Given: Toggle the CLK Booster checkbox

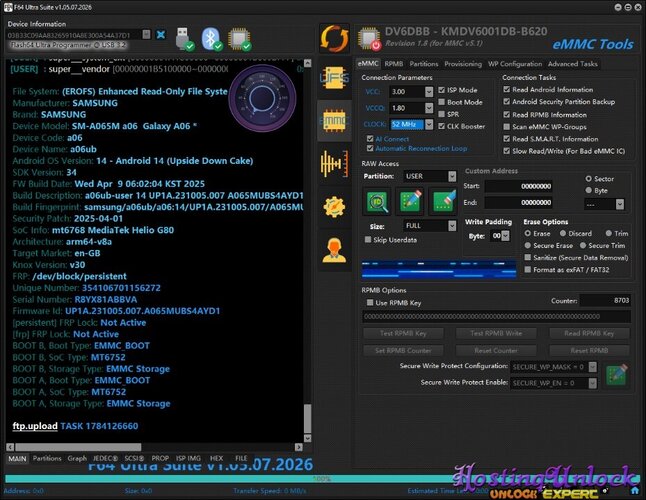Looking at the screenshot, I should point(442,126).
